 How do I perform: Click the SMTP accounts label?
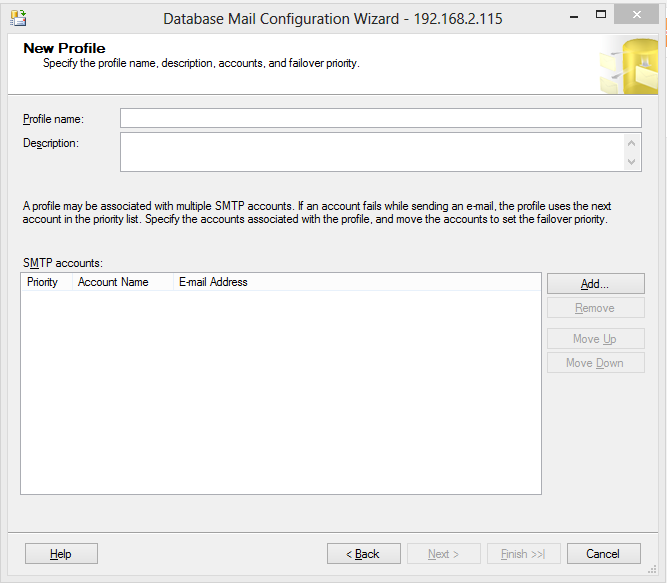pyautogui.click(x=63, y=263)
